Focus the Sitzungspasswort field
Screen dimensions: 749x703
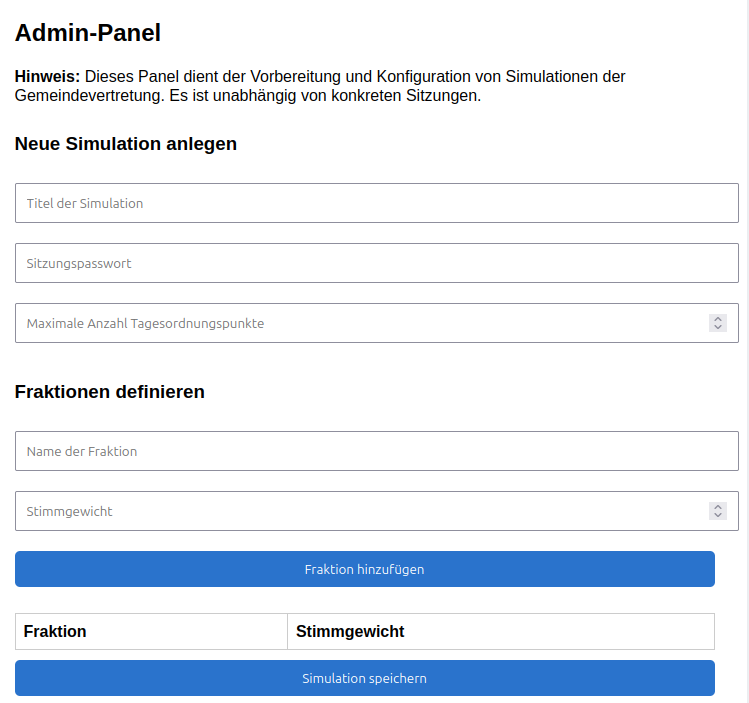pos(376,263)
